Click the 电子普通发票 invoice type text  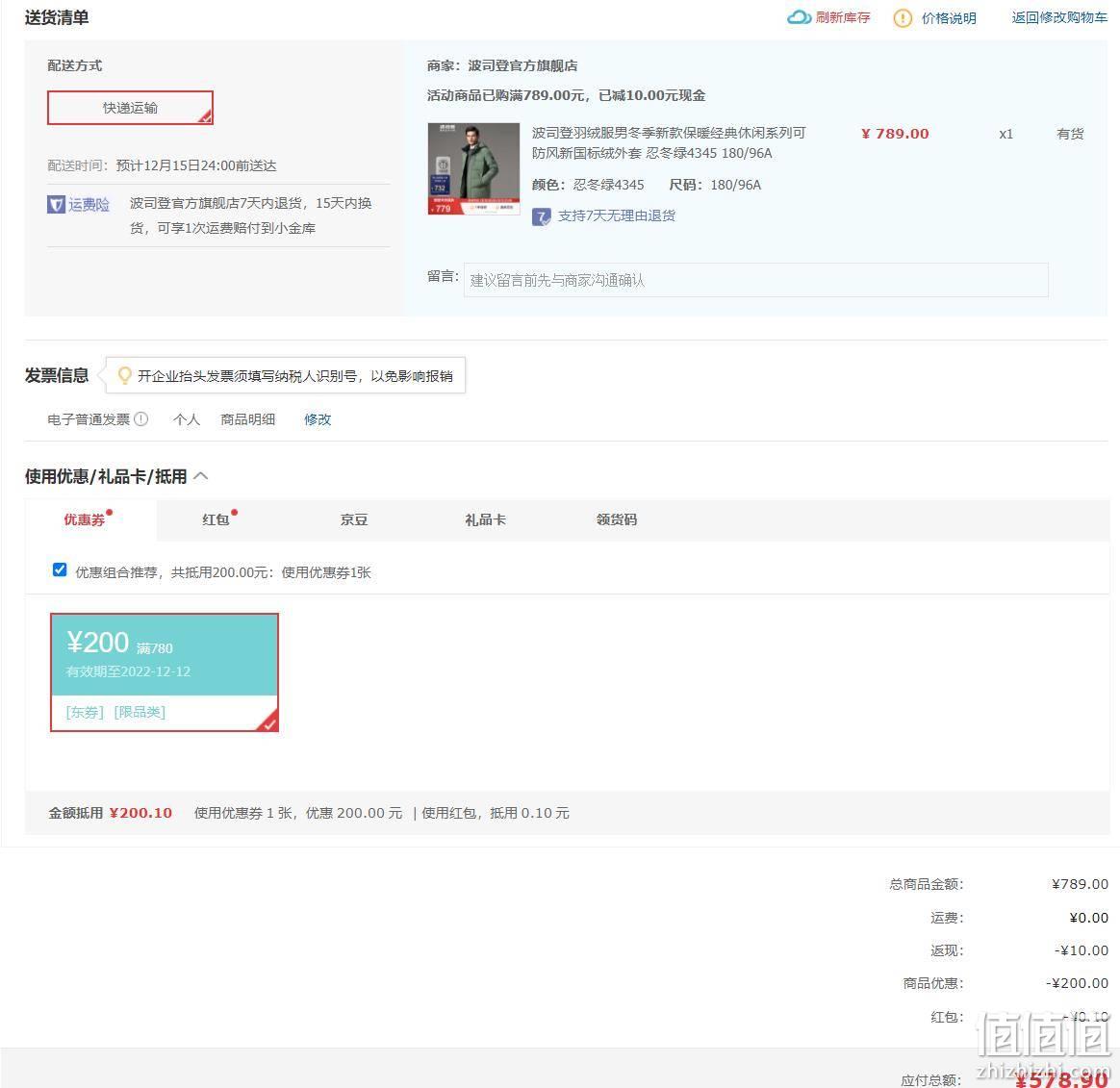click(x=89, y=419)
